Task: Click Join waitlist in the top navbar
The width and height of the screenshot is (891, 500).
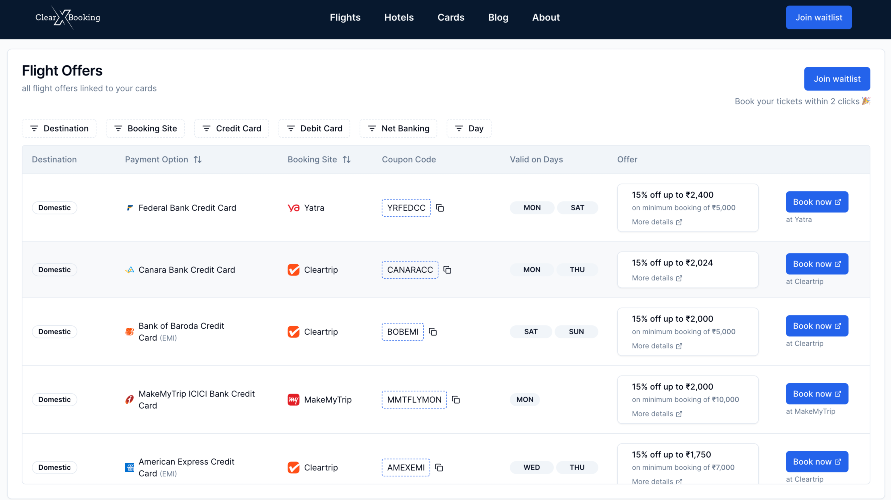Action: pos(819,18)
